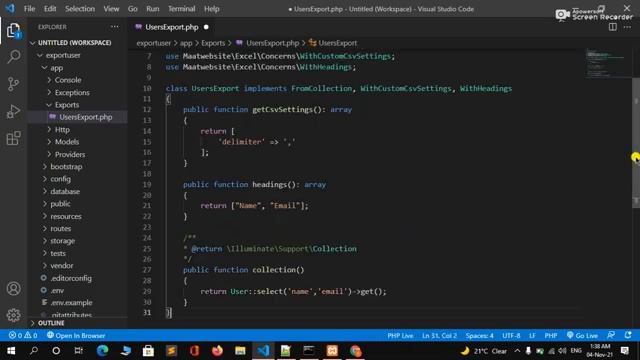Screen dimensions: 640x360
Task: Launch Firefox from taskbar
Action: [217, 351]
